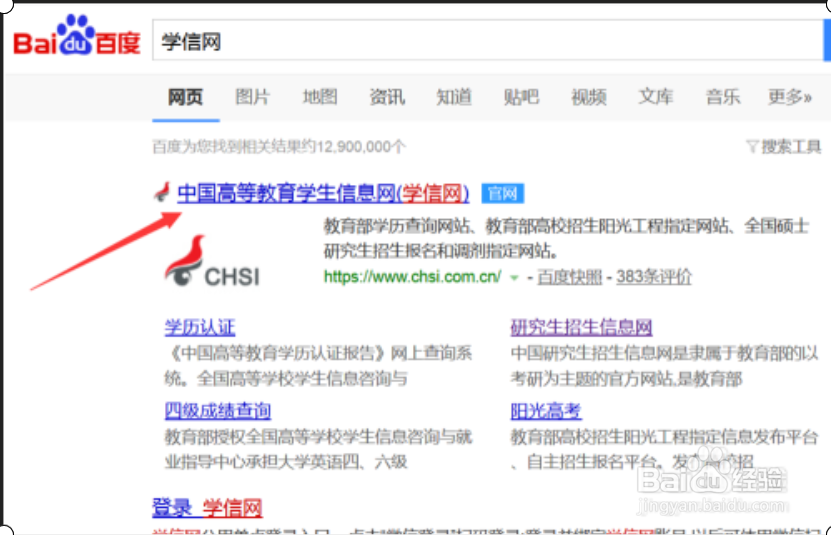Open the https://www.chsi.com.cn/ URL

[412, 277]
